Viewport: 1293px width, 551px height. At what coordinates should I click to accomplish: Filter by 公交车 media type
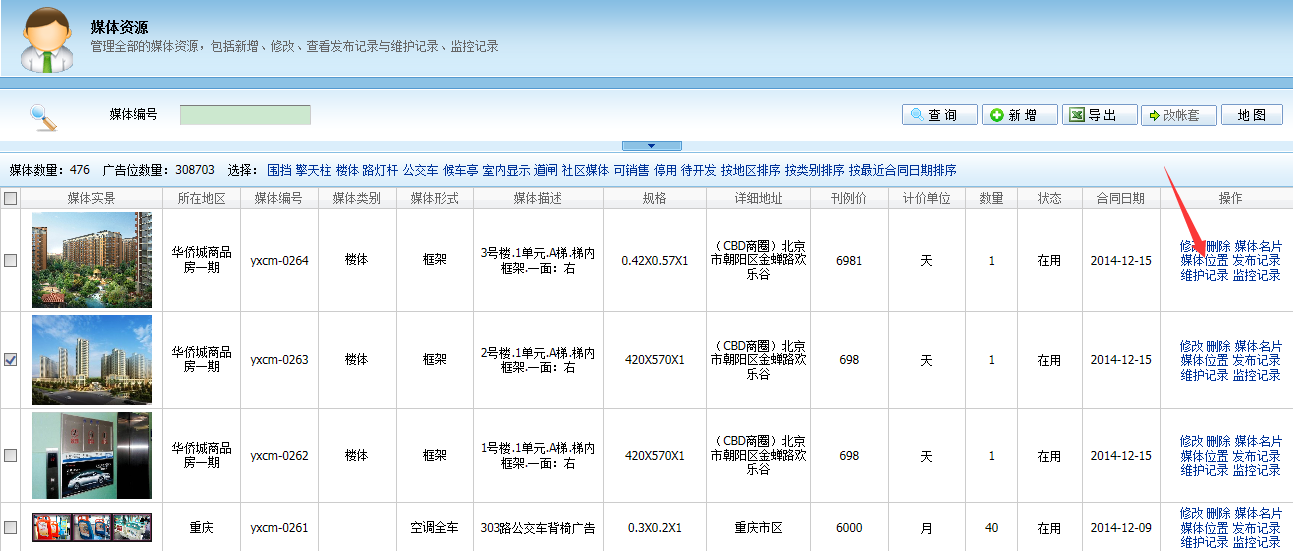tap(420, 170)
